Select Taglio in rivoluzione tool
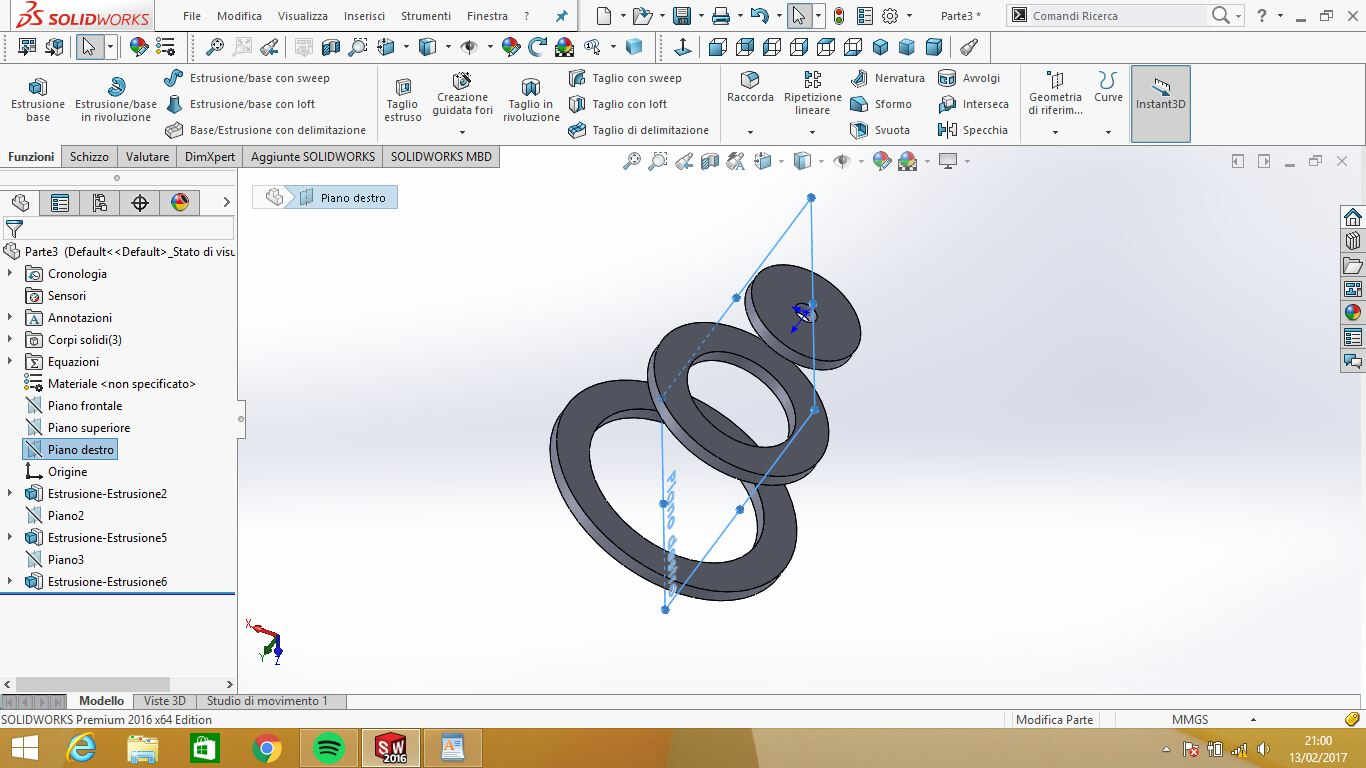Image resolution: width=1366 pixels, height=768 pixels. (x=531, y=99)
